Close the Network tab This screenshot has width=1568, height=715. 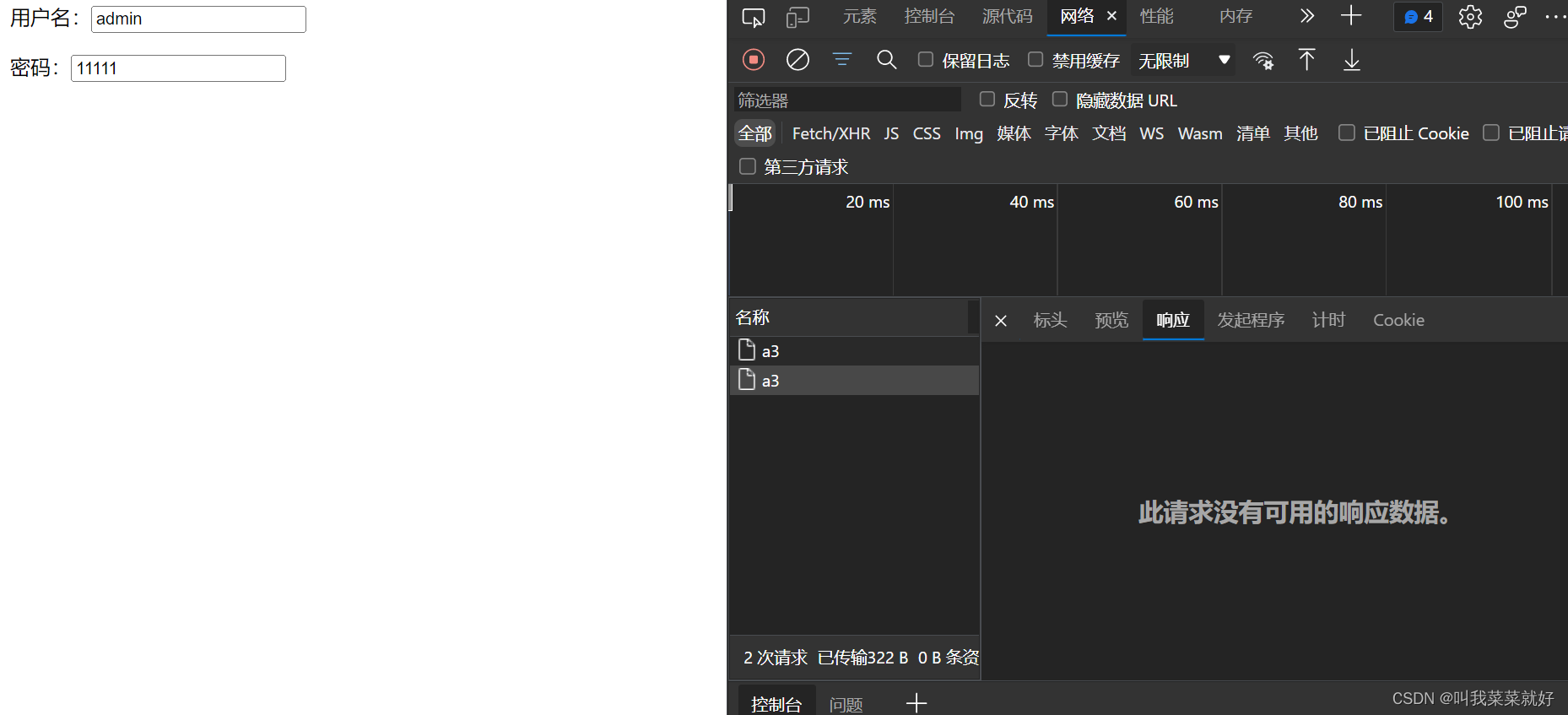coord(1112,16)
